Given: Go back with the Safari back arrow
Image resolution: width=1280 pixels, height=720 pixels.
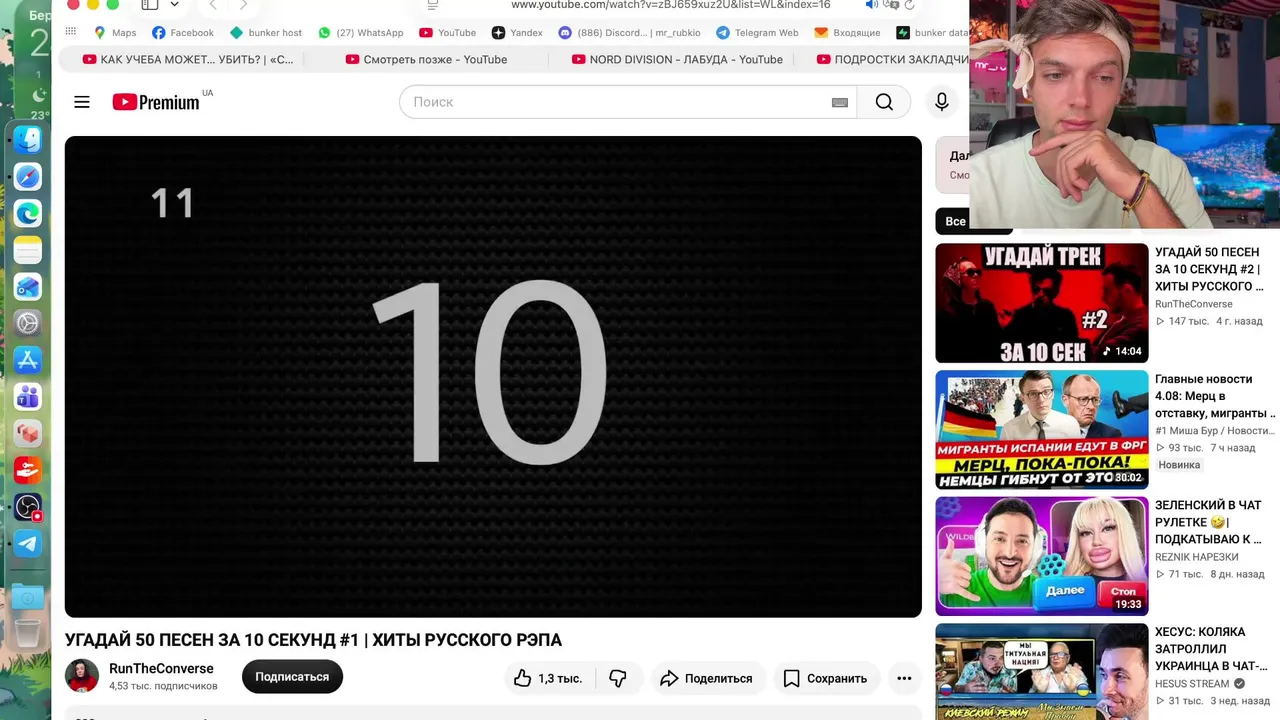Looking at the screenshot, I should coord(213,5).
